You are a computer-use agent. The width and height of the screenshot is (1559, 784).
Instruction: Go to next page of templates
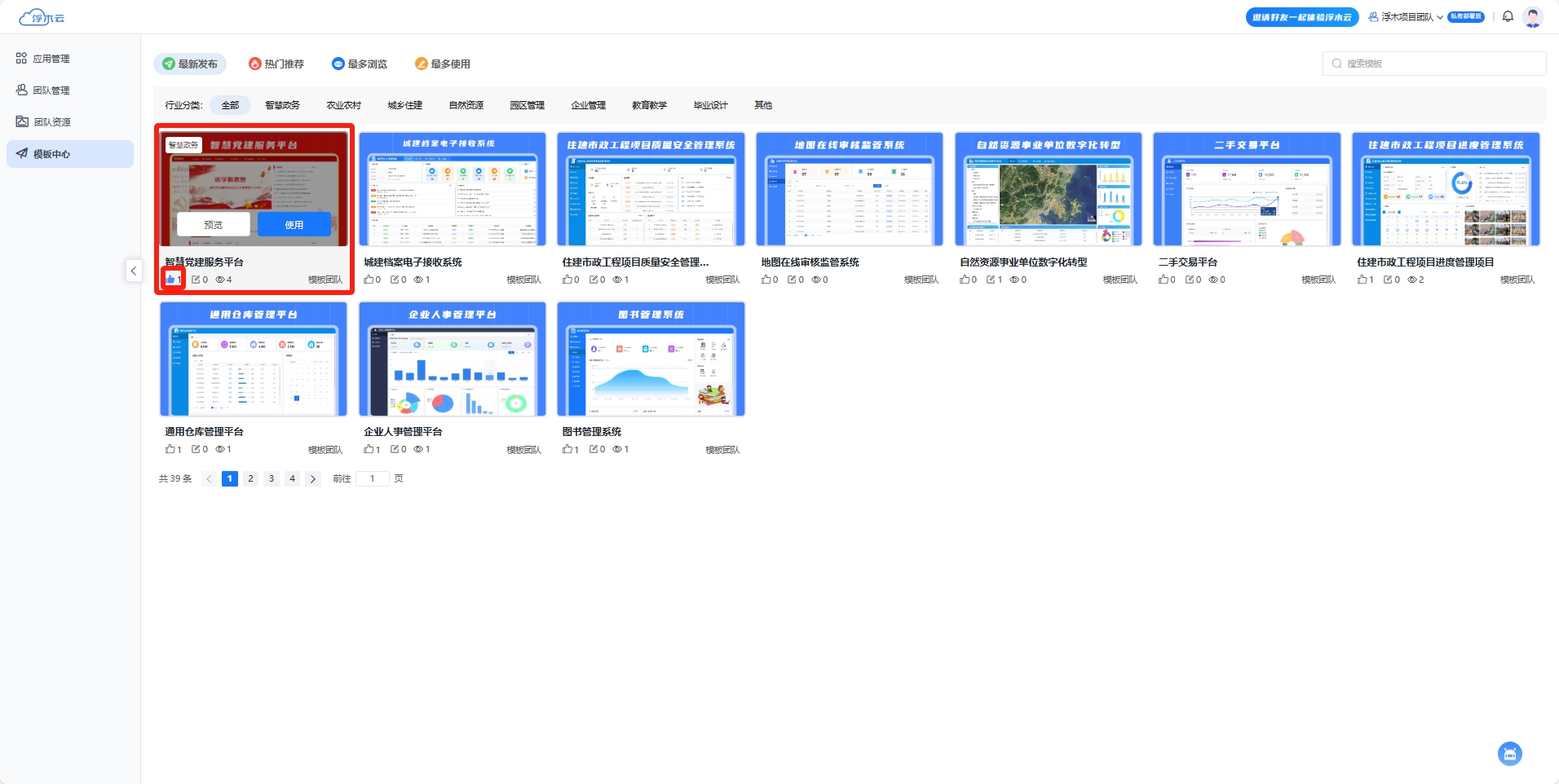coord(313,479)
